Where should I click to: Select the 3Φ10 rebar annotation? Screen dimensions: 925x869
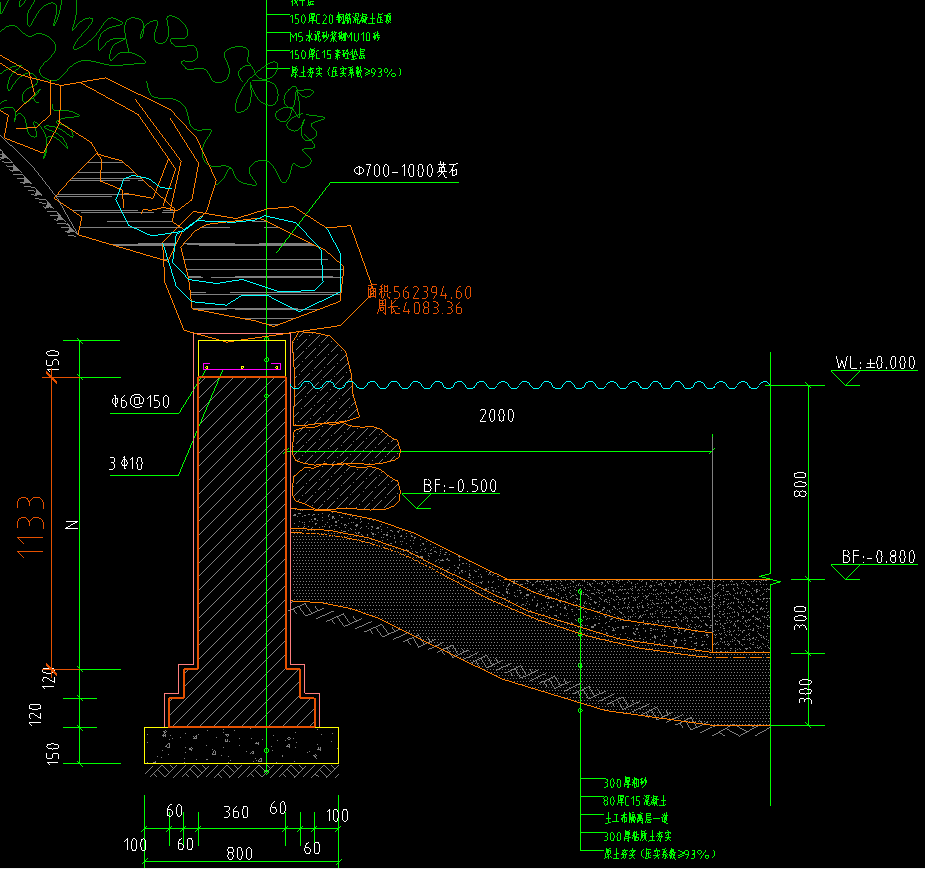(126, 464)
